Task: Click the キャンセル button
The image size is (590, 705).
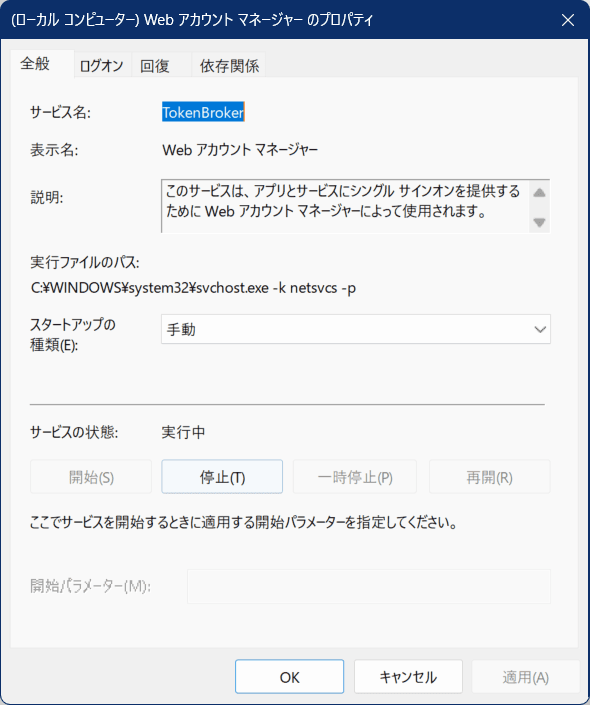Action: point(408,677)
